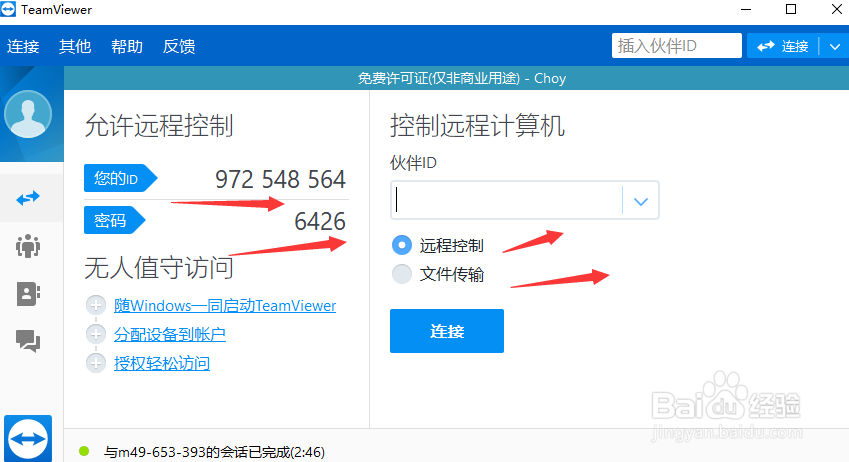Open the 帮助 menu
849x462 pixels.
(127, 47)
